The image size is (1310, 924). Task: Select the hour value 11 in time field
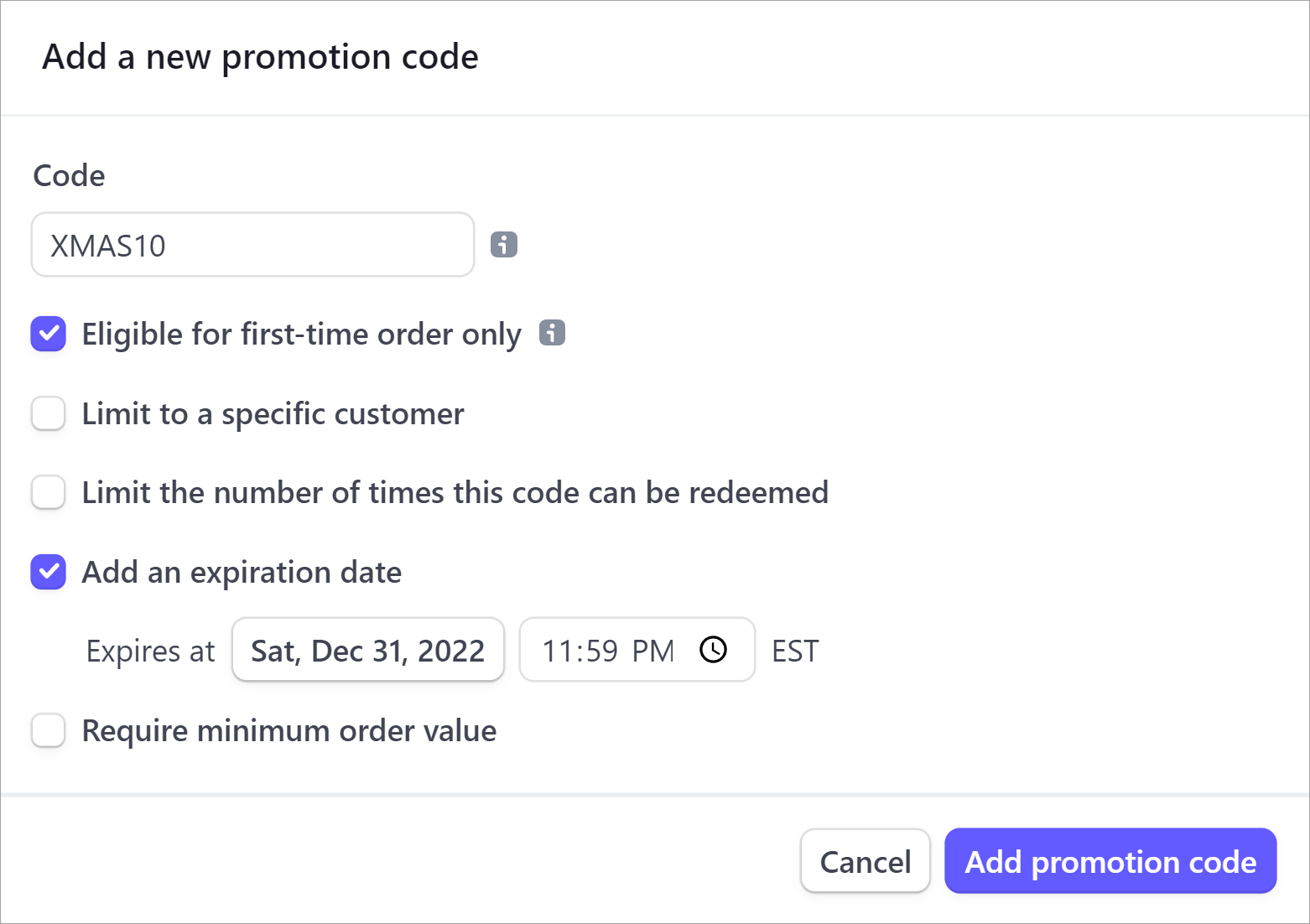tap(557, 651)
